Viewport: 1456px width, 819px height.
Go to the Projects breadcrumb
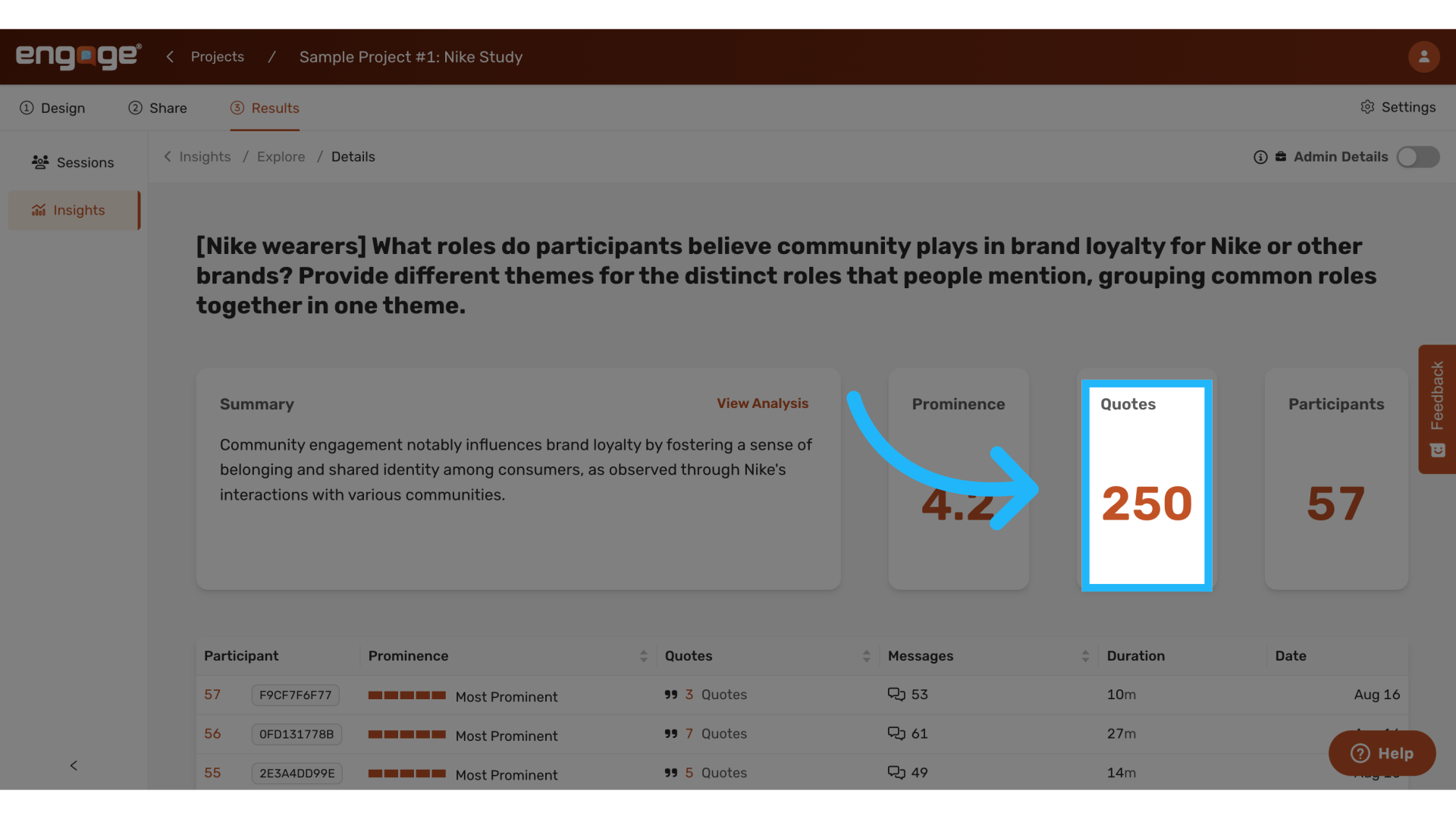click(218, 57)
